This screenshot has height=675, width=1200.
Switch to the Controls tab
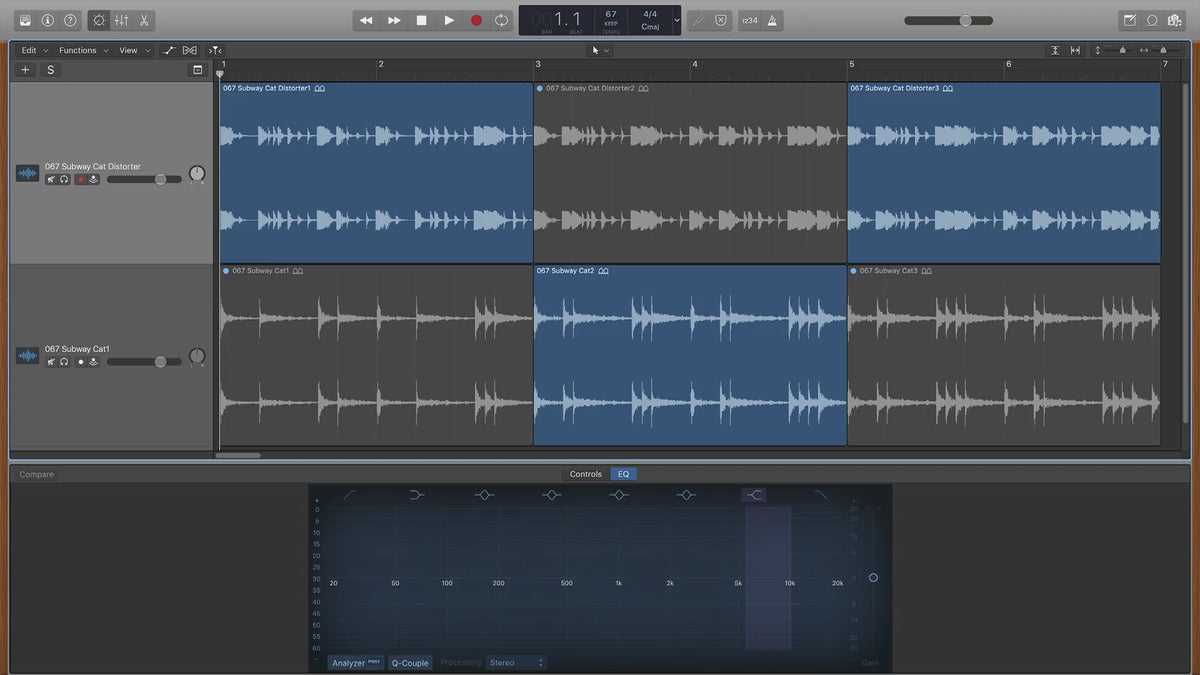pyautogui.click(x=585, y=474)
